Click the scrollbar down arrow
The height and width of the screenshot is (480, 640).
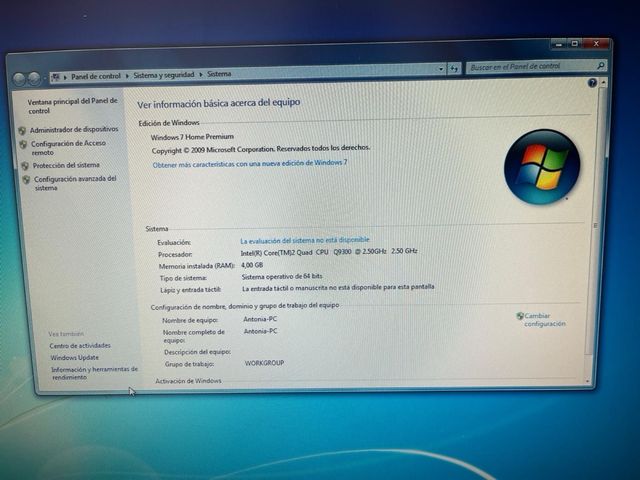(588, 381)
